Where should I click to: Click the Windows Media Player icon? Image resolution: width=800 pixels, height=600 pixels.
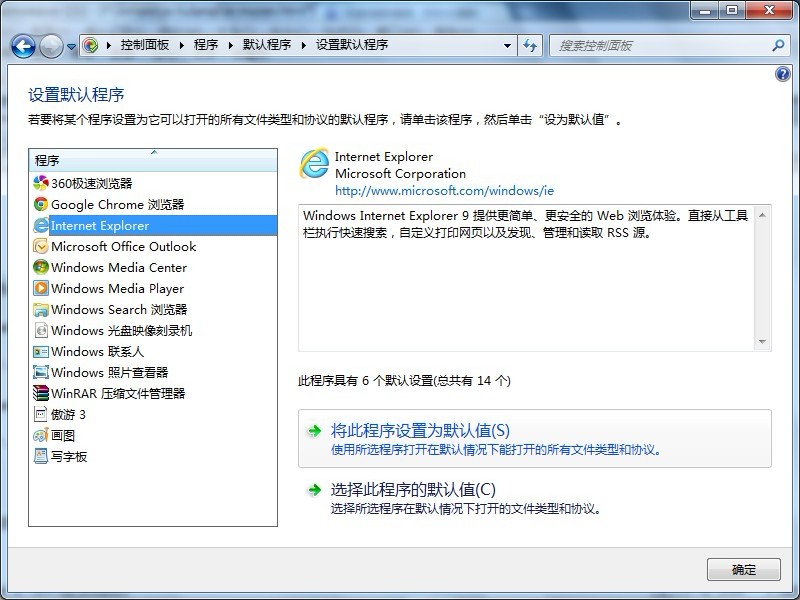(41, 288)
